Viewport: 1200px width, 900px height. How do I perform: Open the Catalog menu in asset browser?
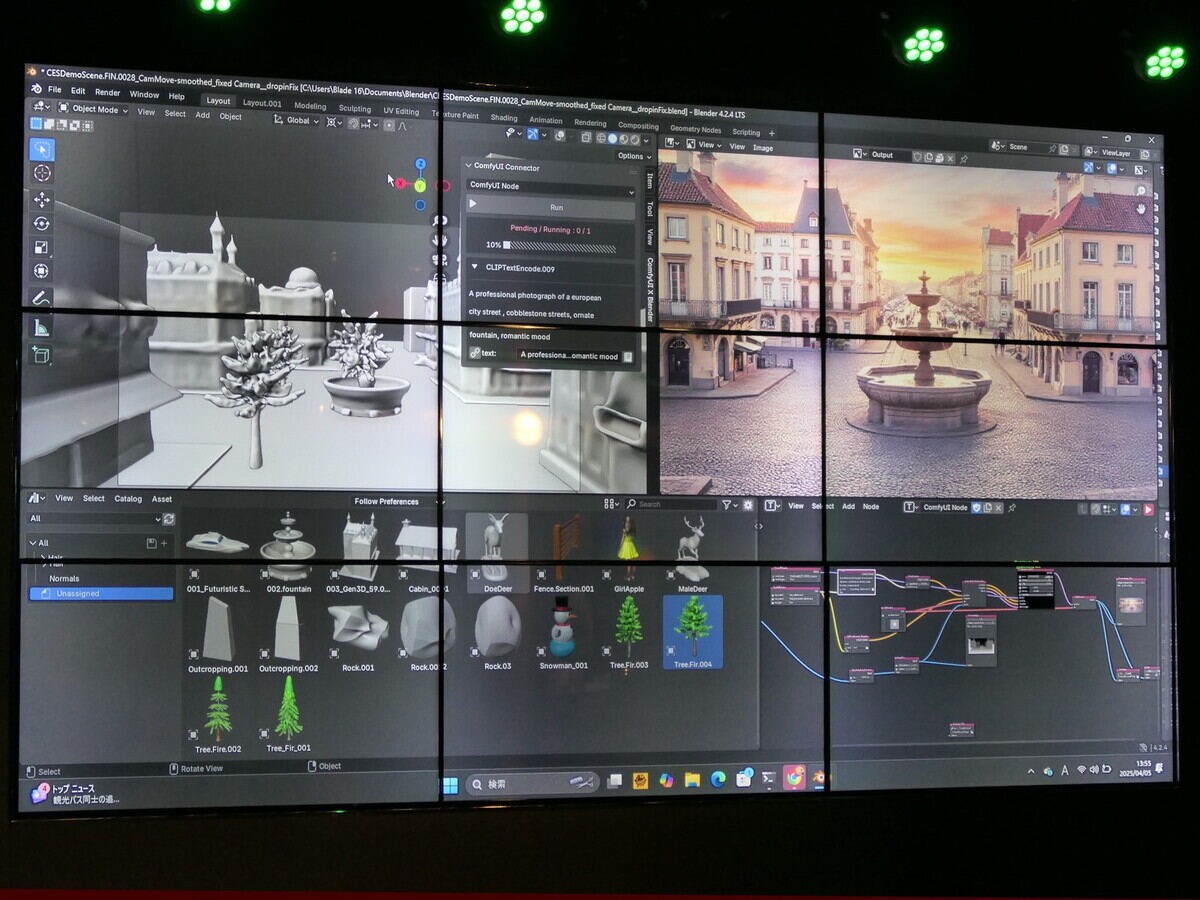128,498
